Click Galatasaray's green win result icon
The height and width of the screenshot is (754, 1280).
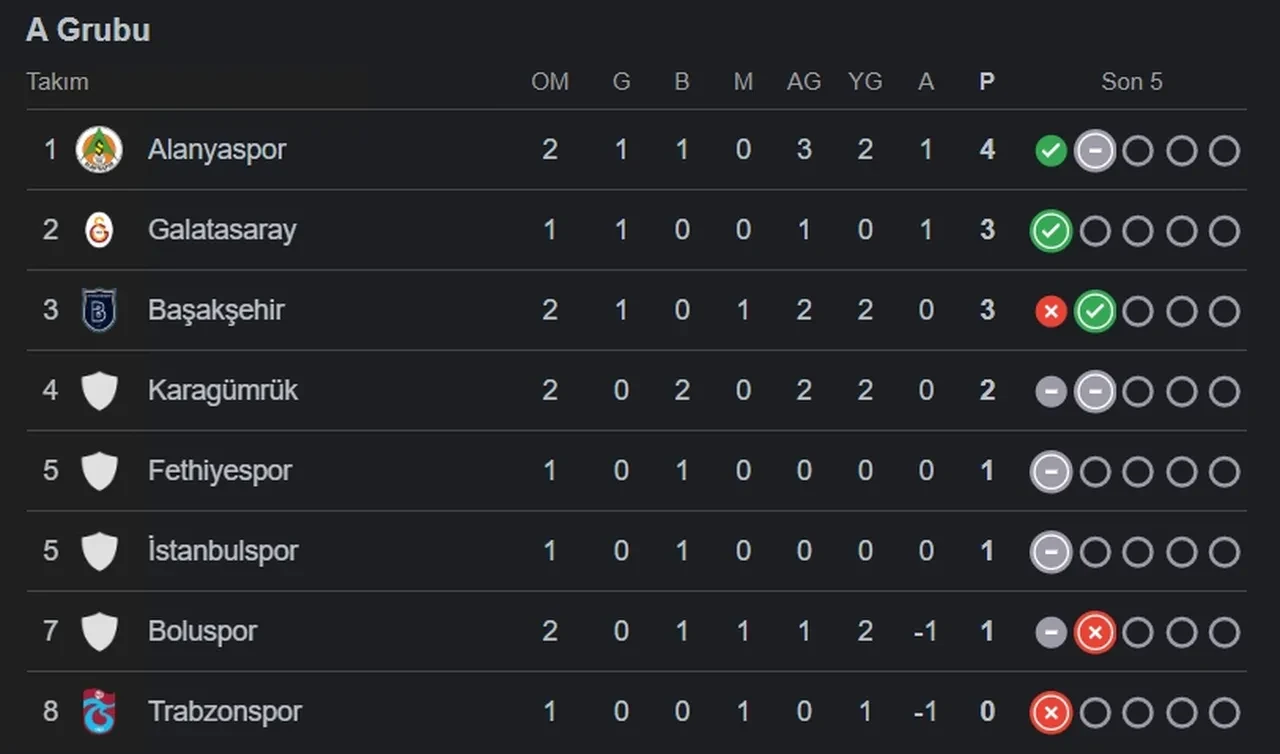pos(1050,231)
